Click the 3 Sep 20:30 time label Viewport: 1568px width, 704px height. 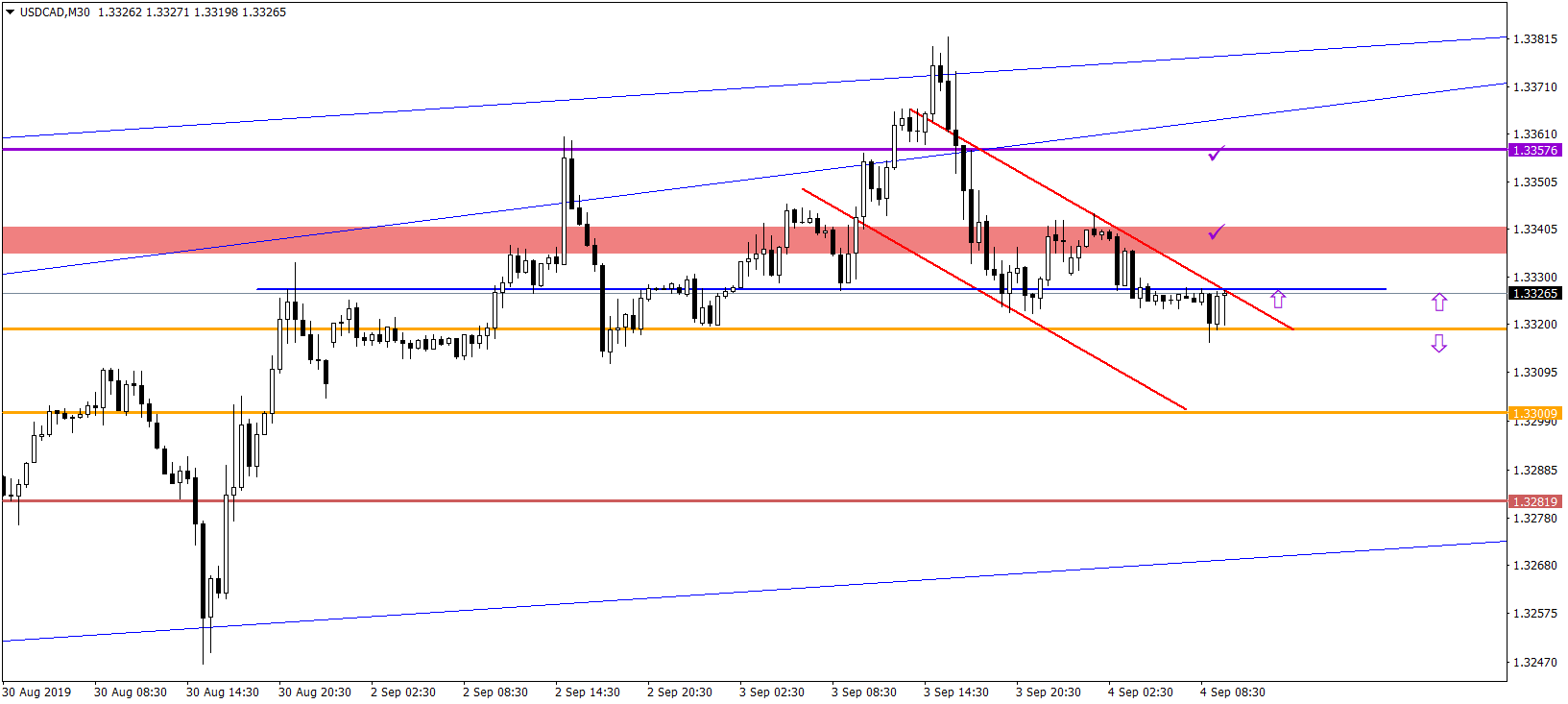click(x=1049, y=692)
